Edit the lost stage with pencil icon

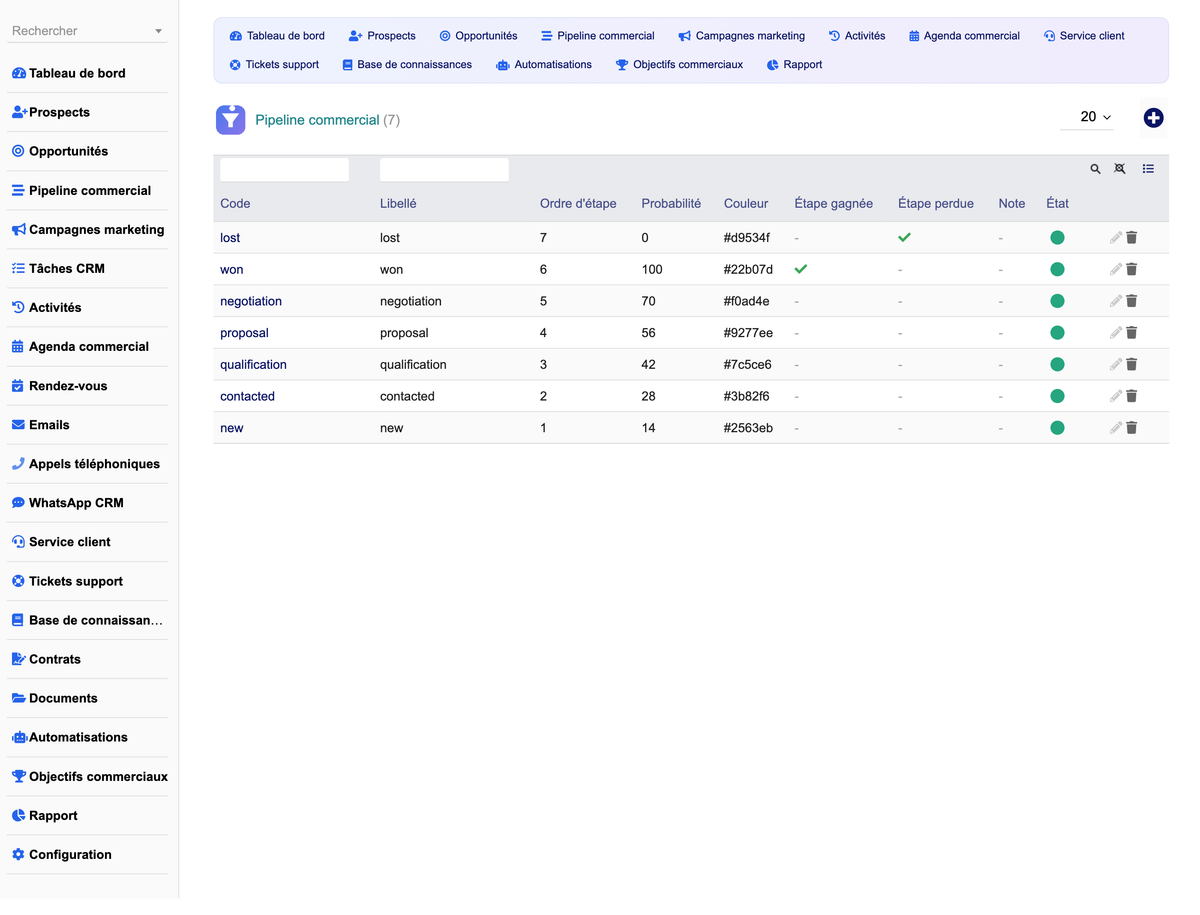[x=1116, y=238]
